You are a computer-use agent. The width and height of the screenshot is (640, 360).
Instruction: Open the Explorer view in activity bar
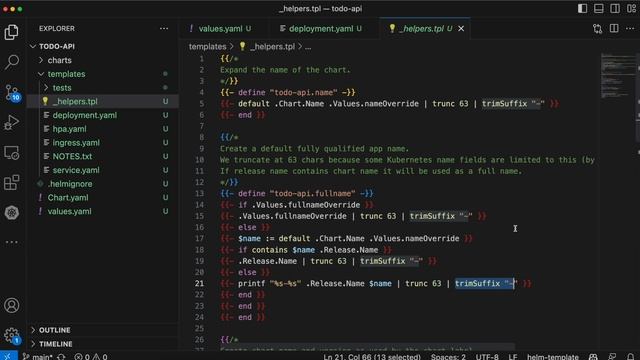pos(11,32)
